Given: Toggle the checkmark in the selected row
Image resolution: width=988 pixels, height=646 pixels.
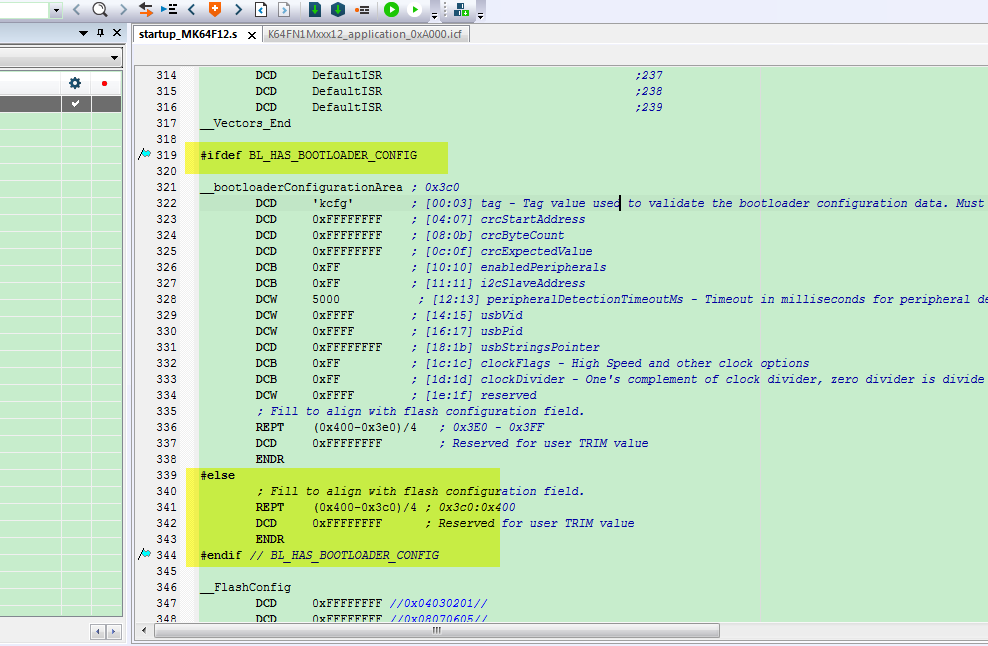Looking at the screenshot, I should coord(76,103).
